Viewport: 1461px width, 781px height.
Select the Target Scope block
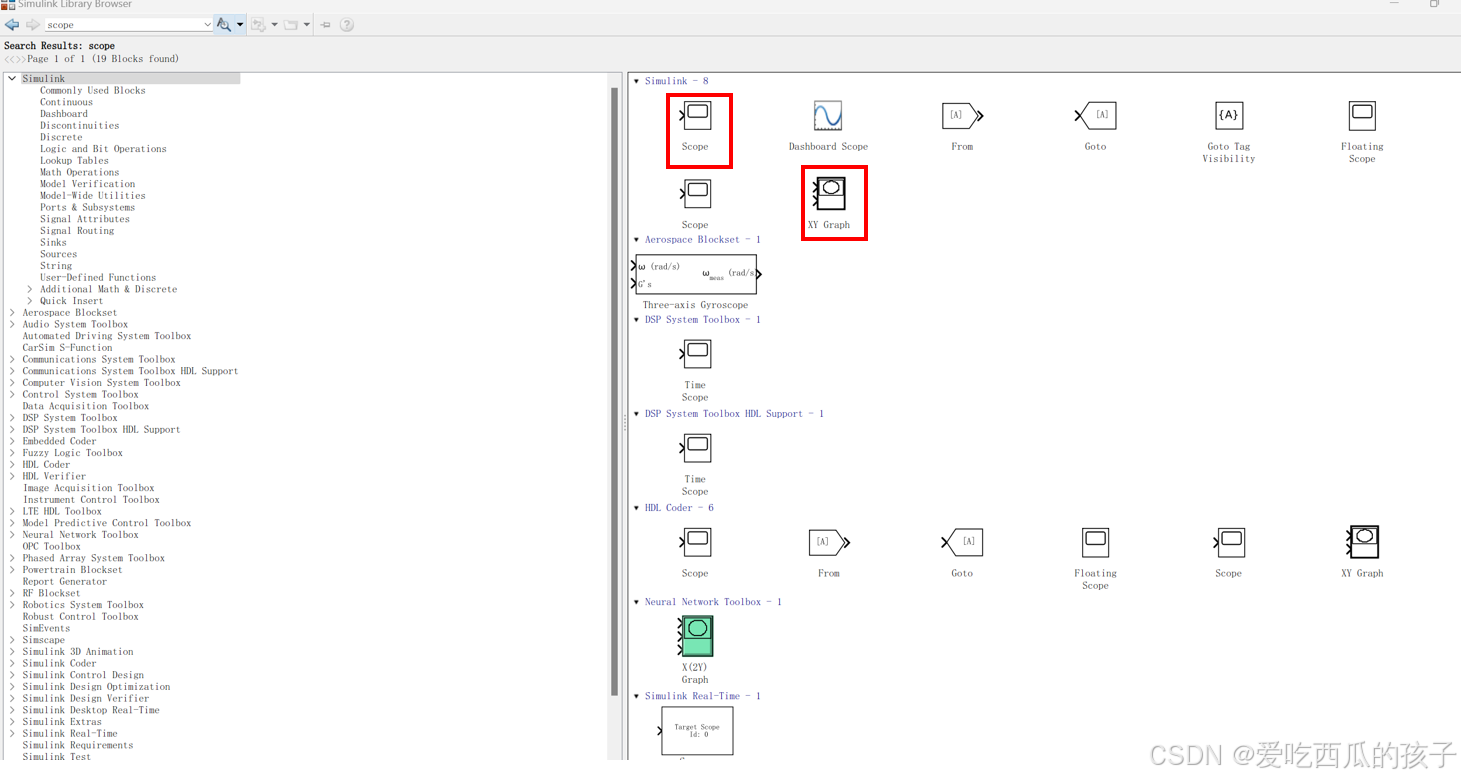click(697, 731)
